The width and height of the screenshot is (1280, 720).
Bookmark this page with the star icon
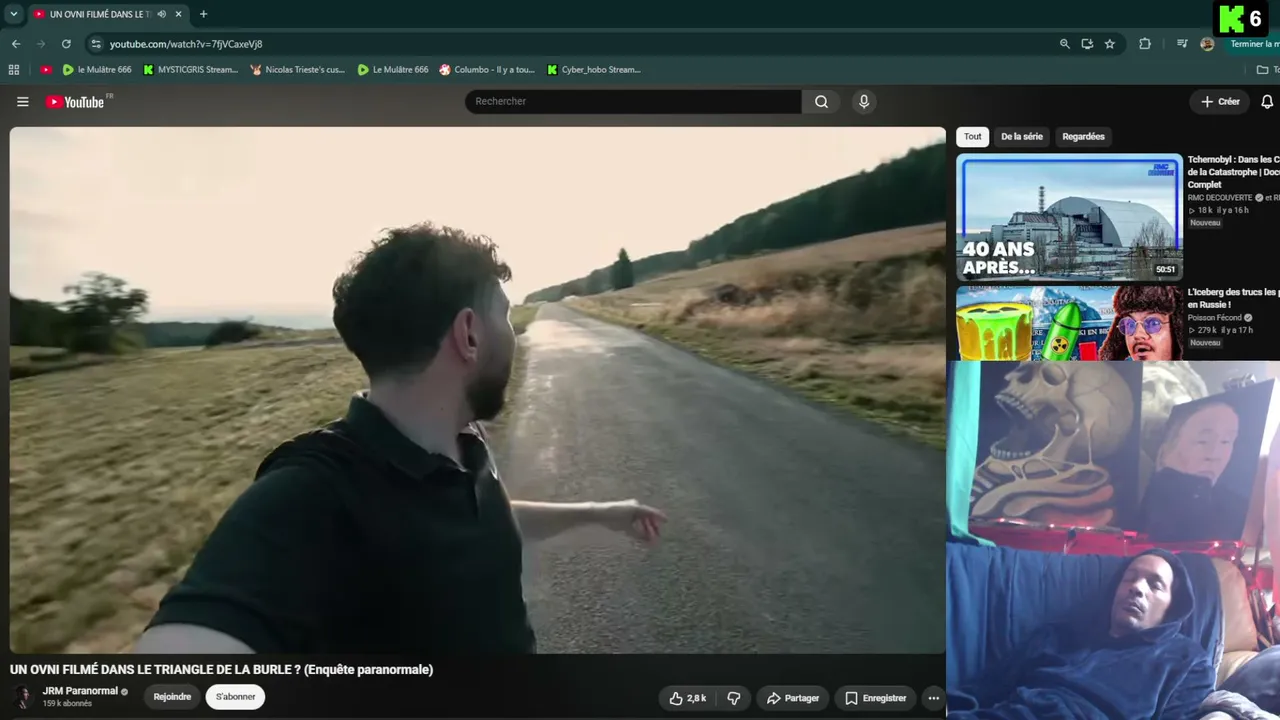pos(1110,44)
